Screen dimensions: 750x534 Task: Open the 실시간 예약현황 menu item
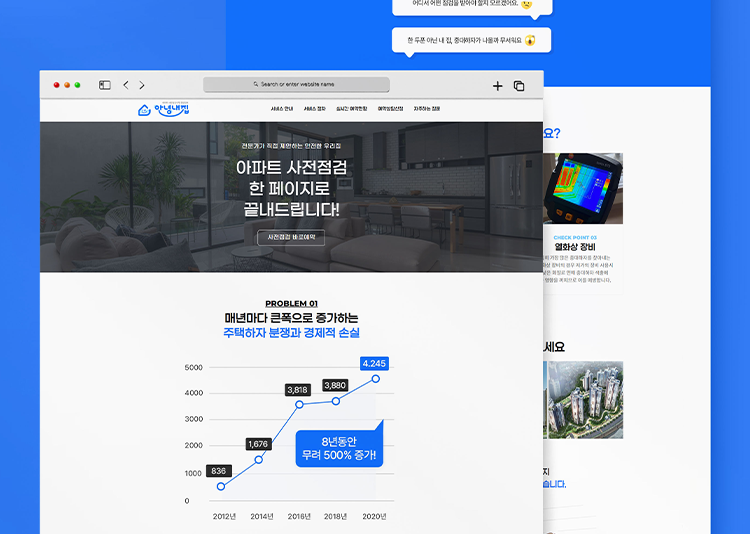352,109
